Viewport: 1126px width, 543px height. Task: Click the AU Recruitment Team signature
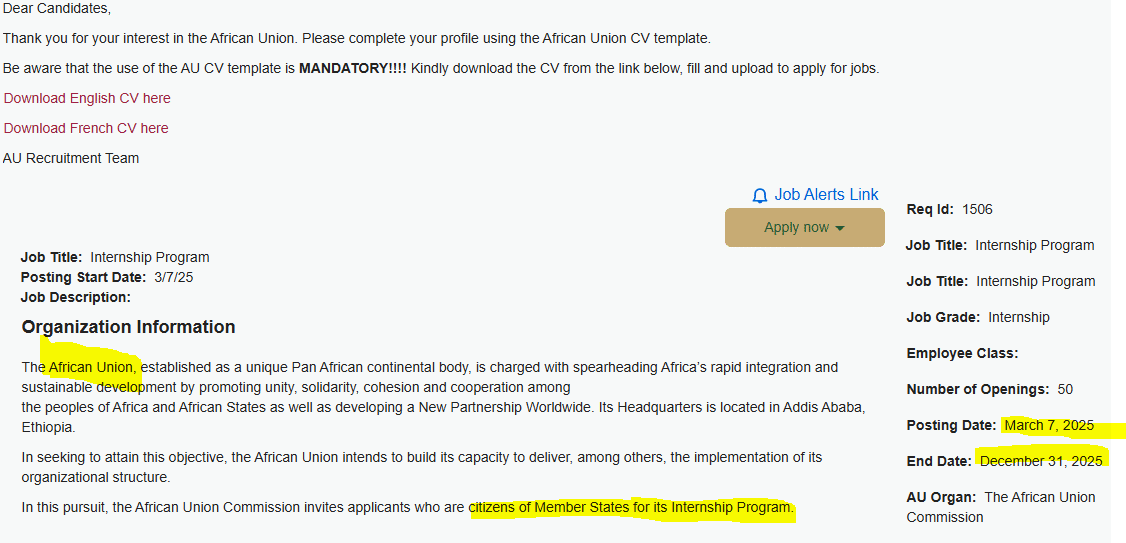click(x=71, y=158)
